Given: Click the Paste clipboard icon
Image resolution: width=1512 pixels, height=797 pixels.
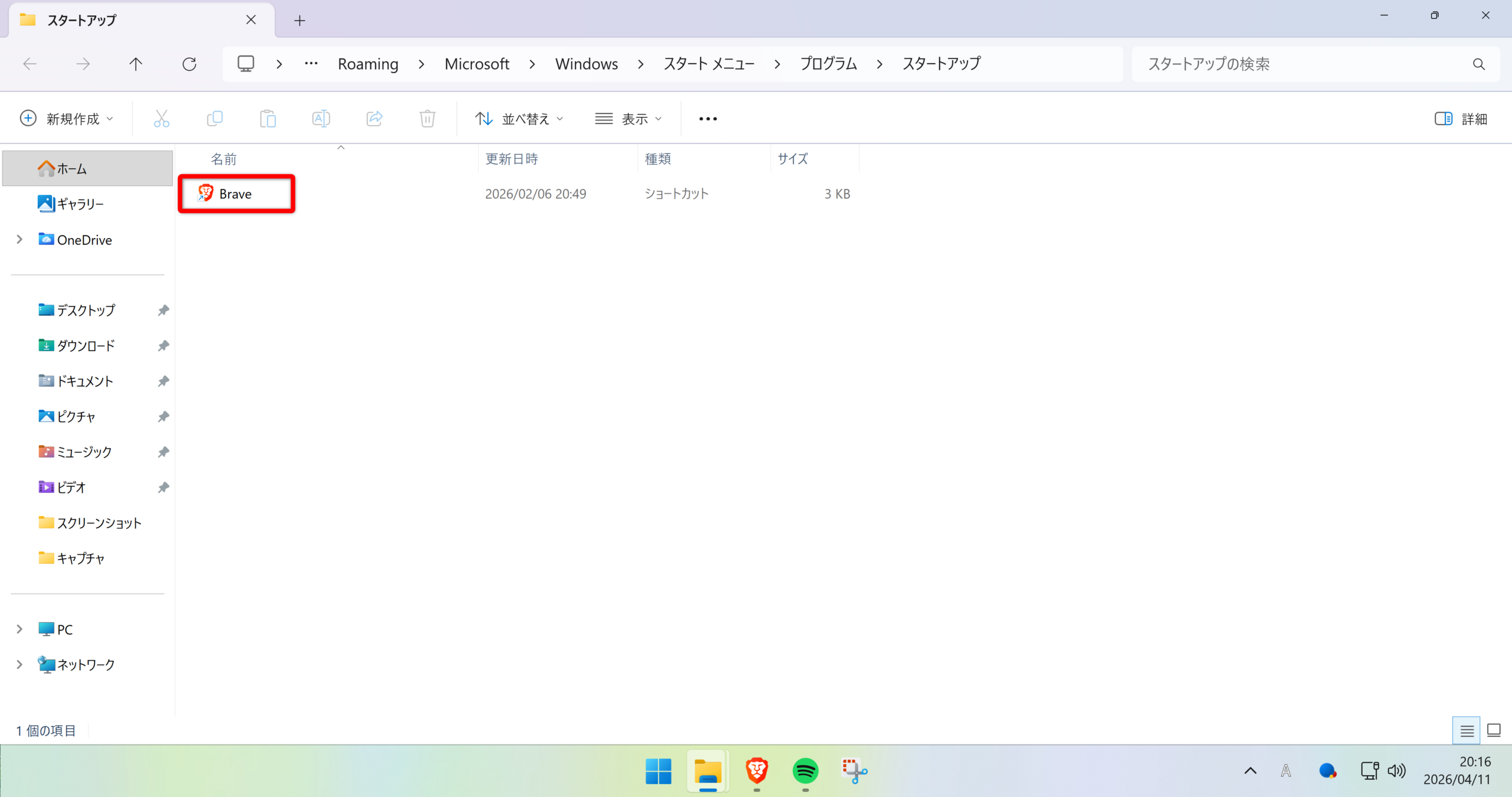Looking at the screenshot, I should click(x=268, y=119).
